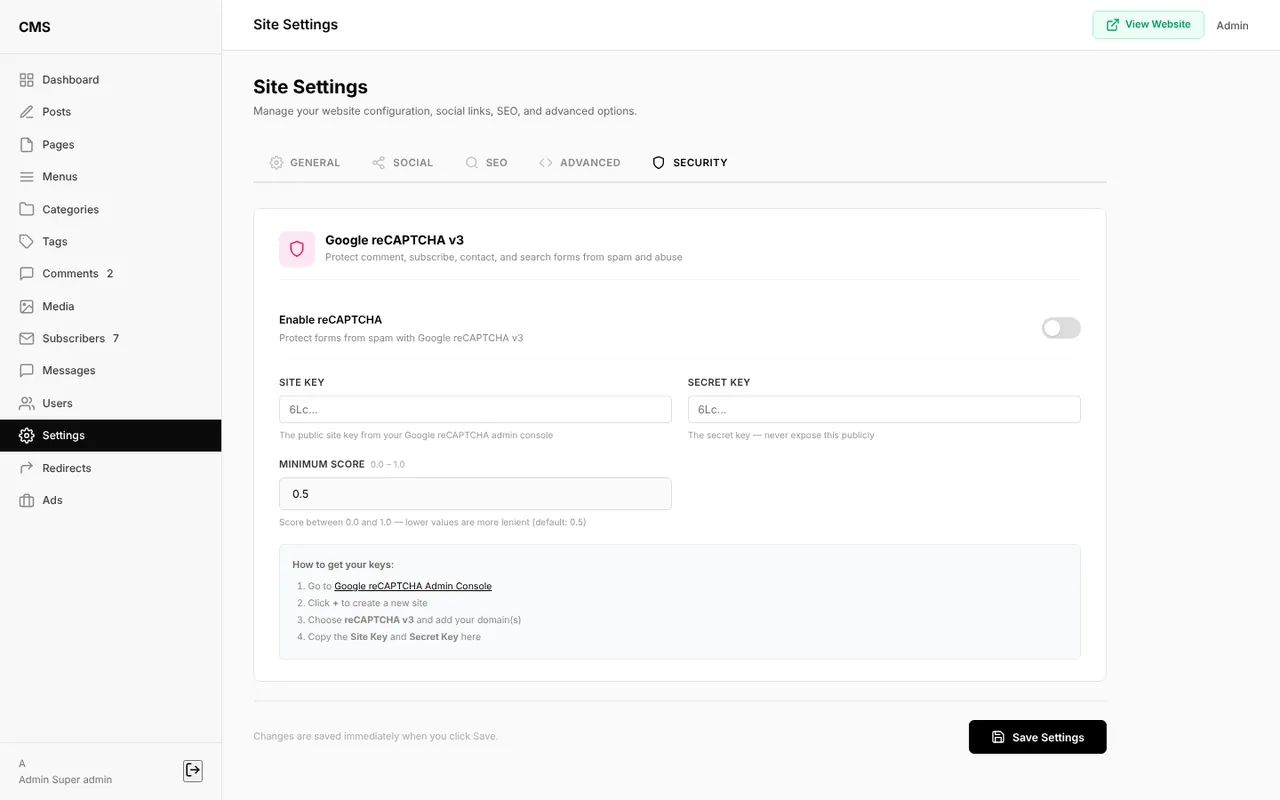Open the Google reCAPTCHA Admin Console link
The image size is (1280, 800).
(413, 586)
